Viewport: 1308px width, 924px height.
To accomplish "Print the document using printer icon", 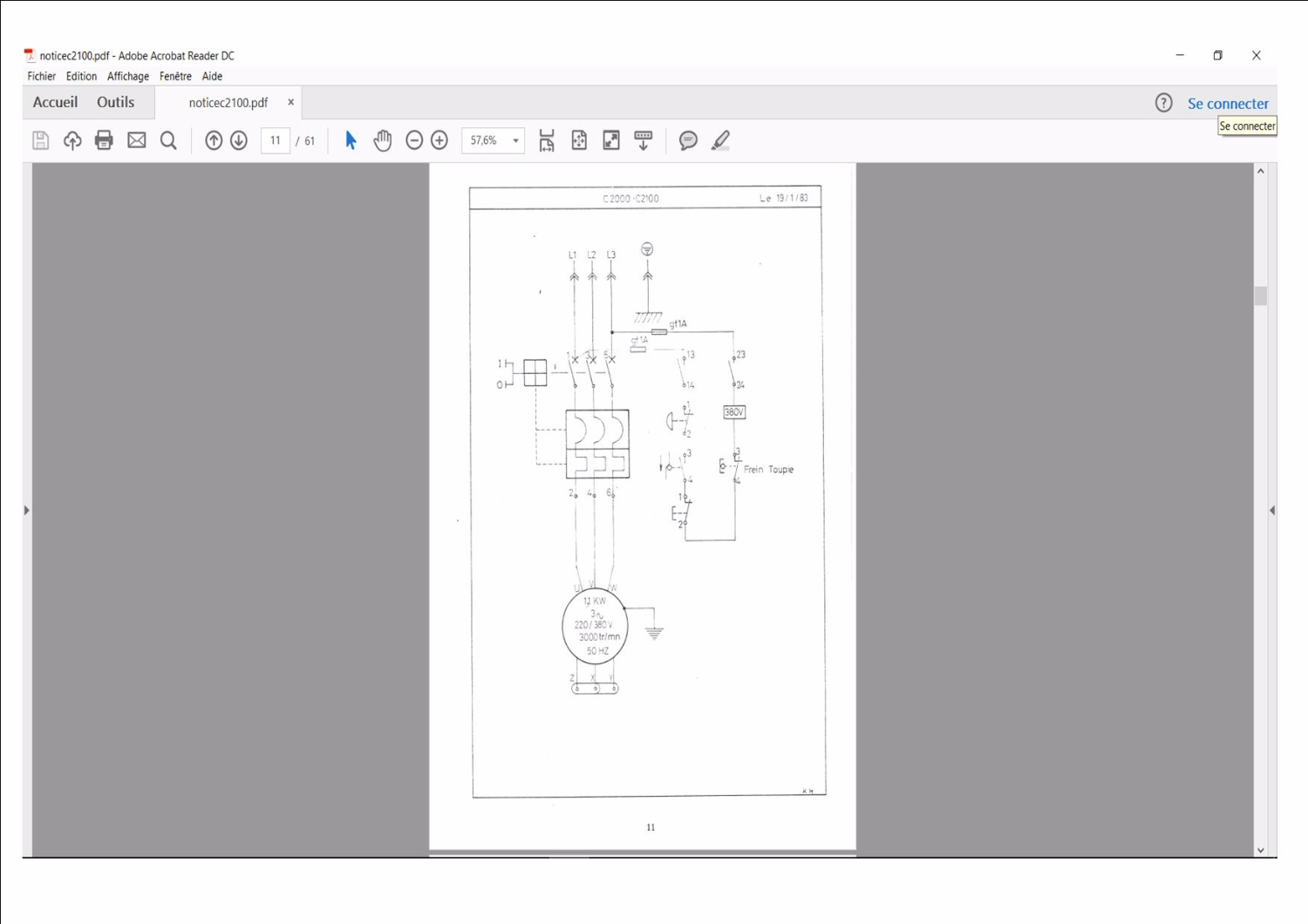I will coord(104,140).
